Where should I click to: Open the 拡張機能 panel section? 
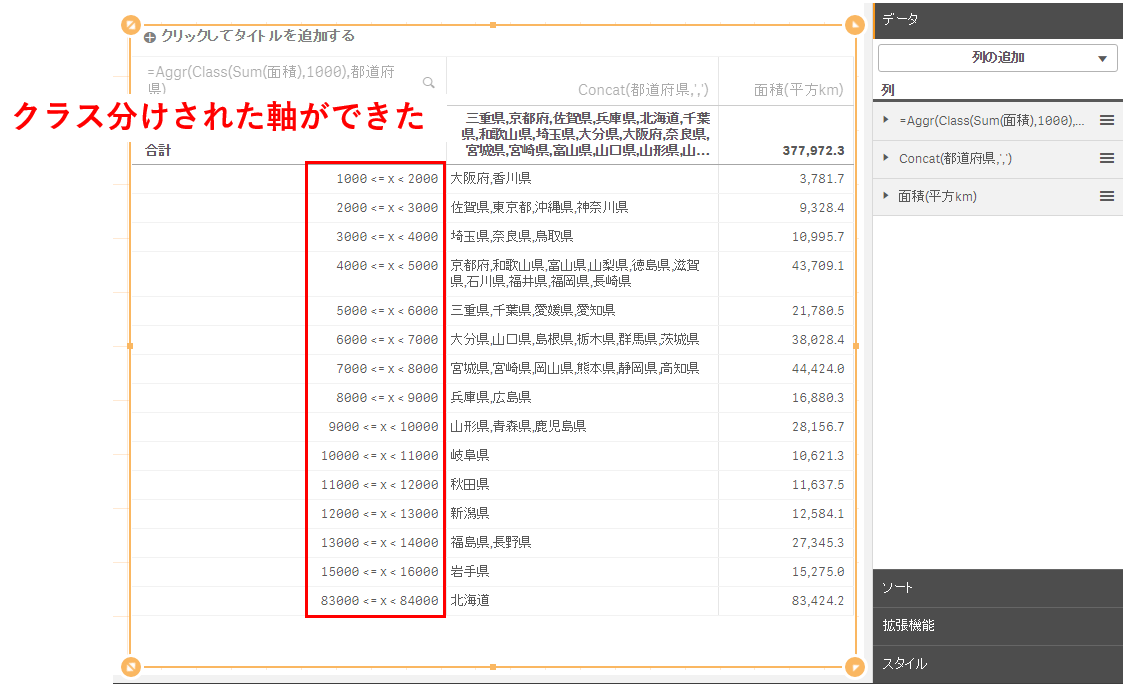997,626
